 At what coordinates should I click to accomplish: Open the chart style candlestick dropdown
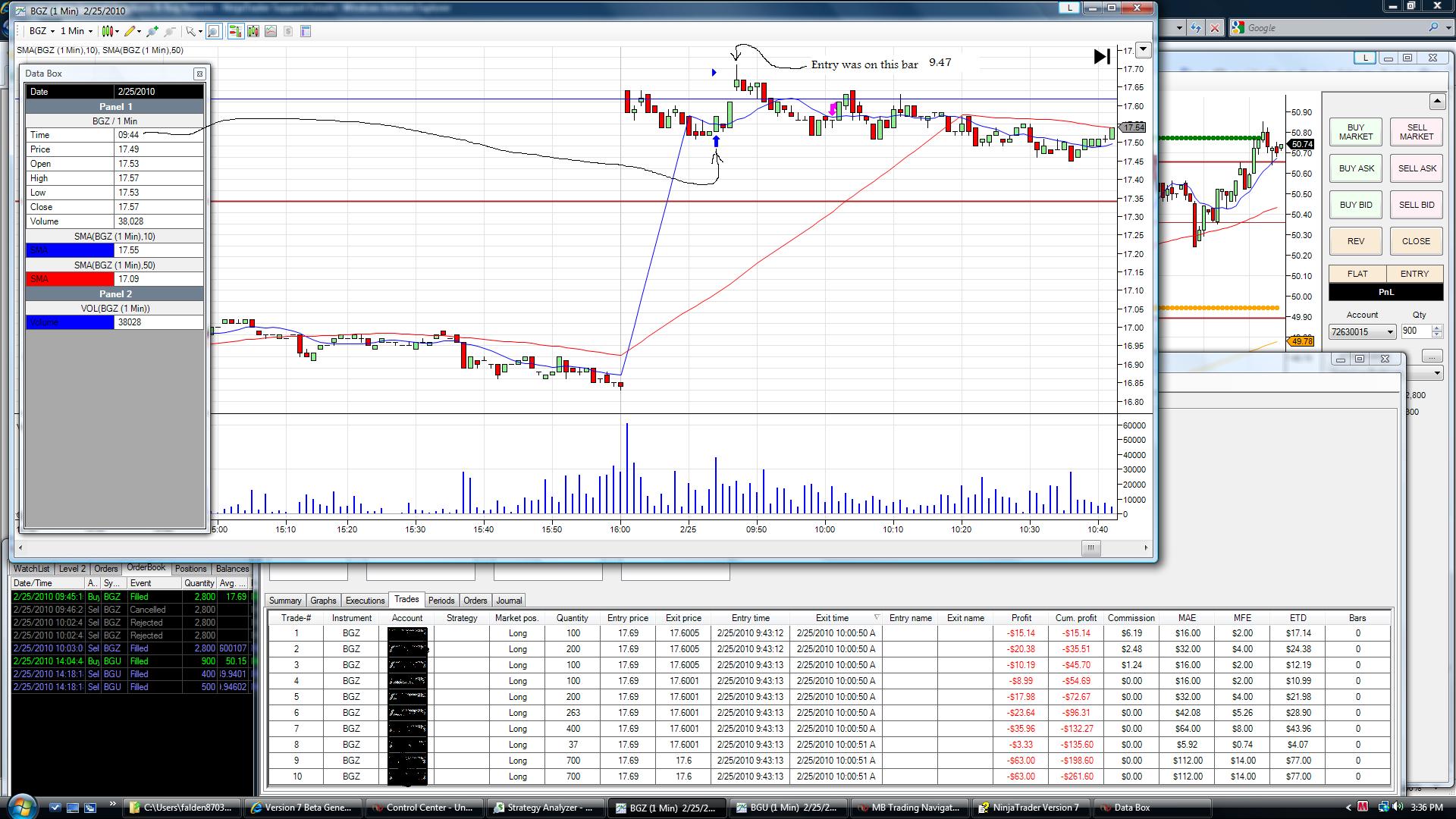pos(111,31)
